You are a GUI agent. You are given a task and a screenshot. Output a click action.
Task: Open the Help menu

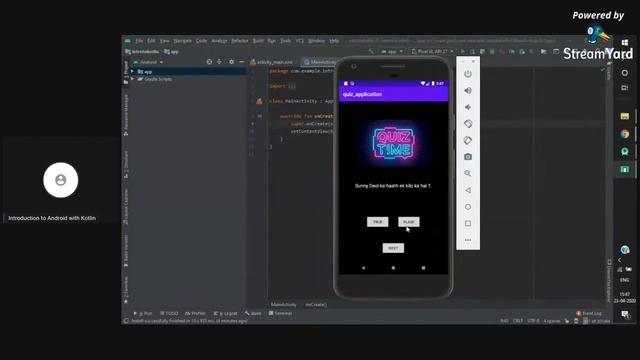[334, 41]
